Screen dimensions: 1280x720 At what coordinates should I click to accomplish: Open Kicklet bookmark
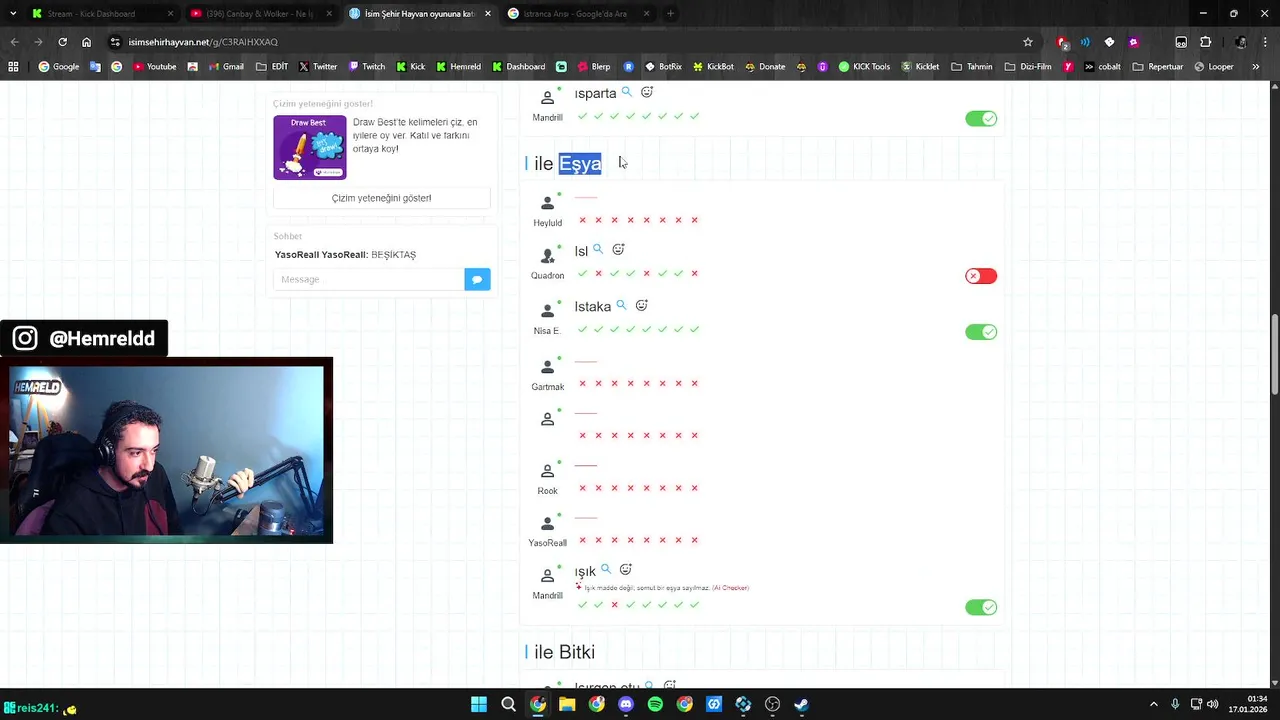920,67
